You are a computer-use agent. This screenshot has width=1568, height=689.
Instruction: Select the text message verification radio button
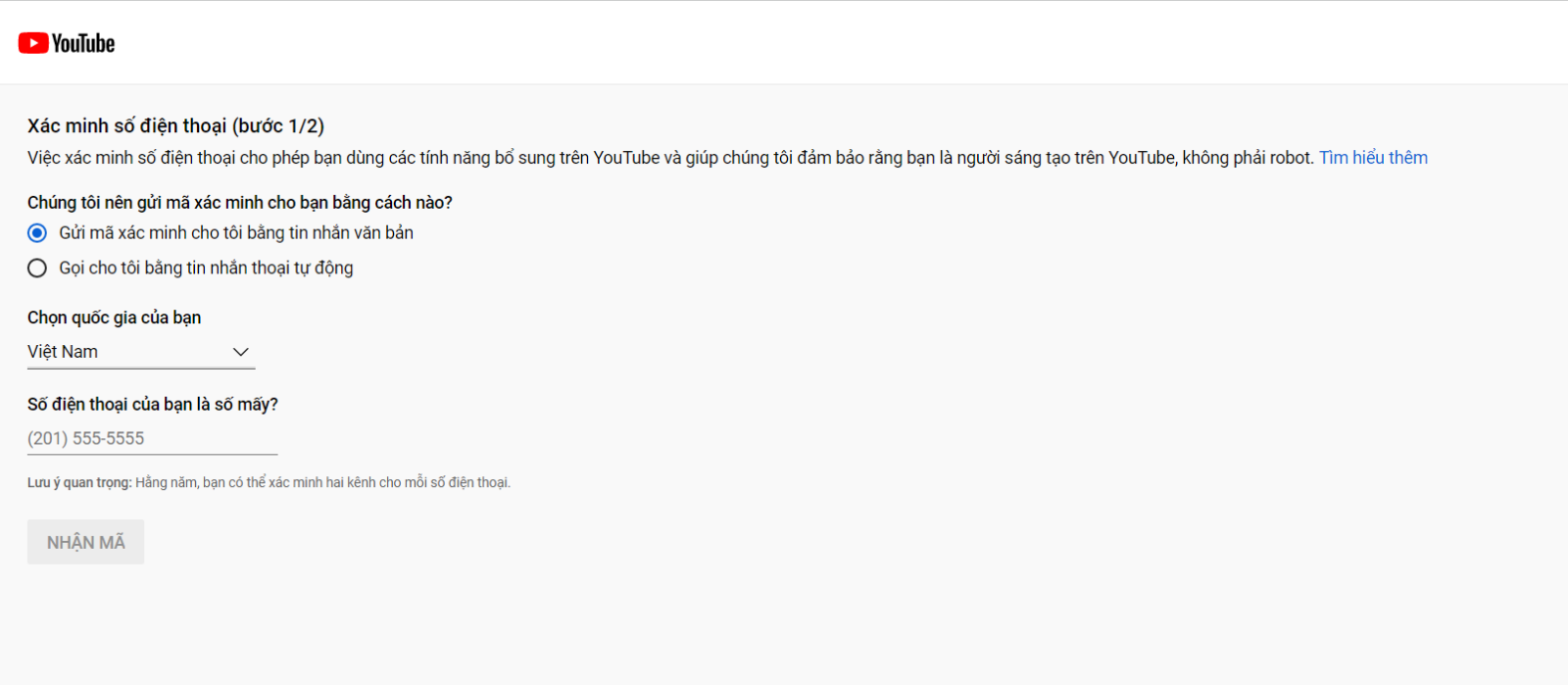point(37,233)
